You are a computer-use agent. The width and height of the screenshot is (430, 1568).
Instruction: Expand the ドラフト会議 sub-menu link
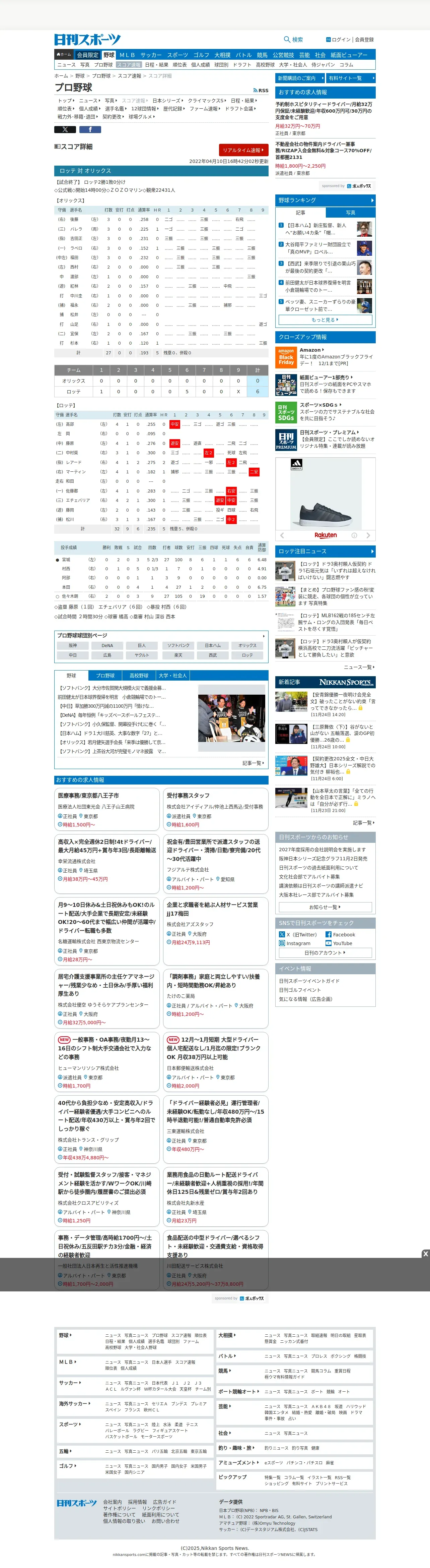click(240, 108)
